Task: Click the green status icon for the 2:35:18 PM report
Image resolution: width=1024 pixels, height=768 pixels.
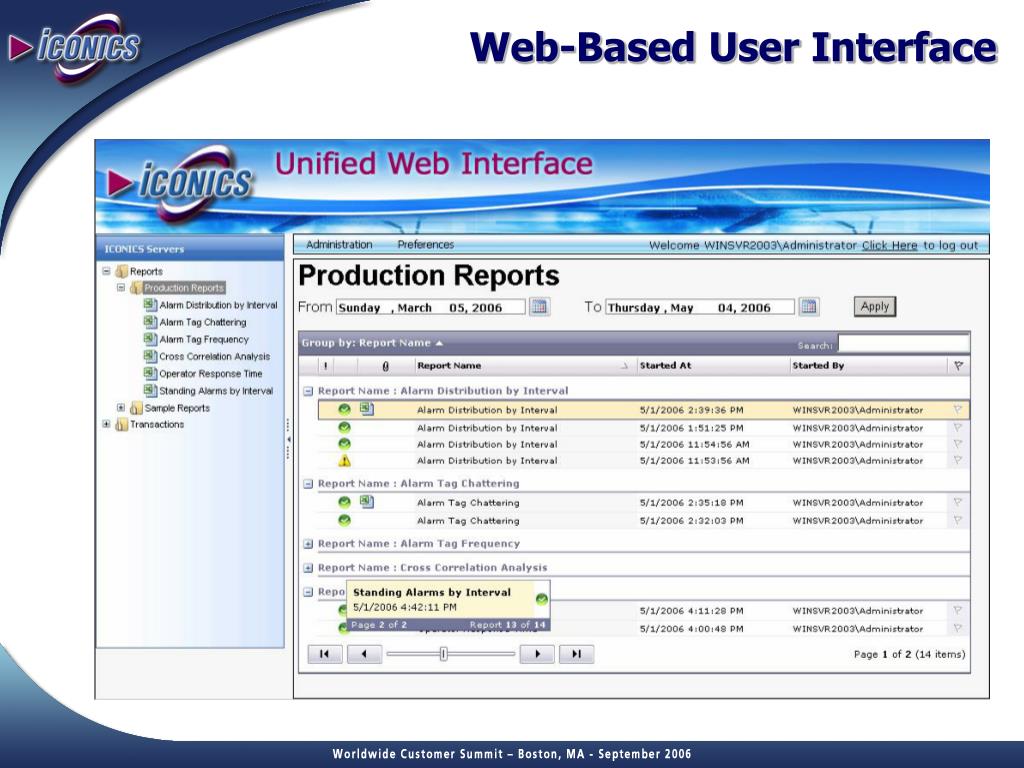Action: (x=344, y=502)
